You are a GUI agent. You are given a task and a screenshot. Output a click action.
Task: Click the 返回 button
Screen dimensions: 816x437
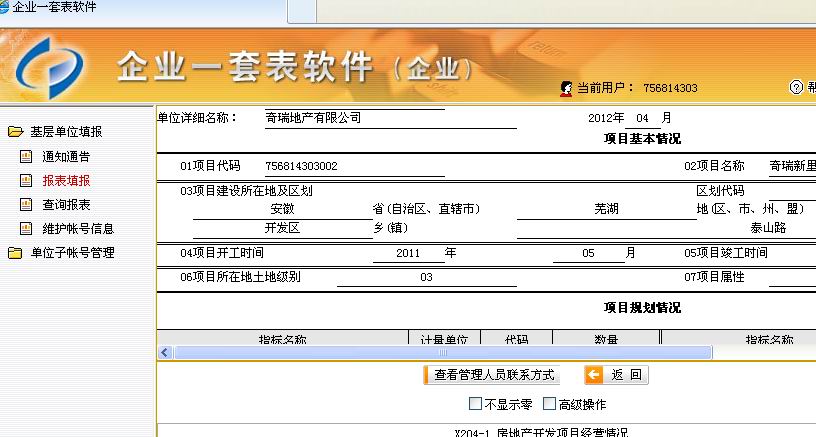(x=616, y=375)
